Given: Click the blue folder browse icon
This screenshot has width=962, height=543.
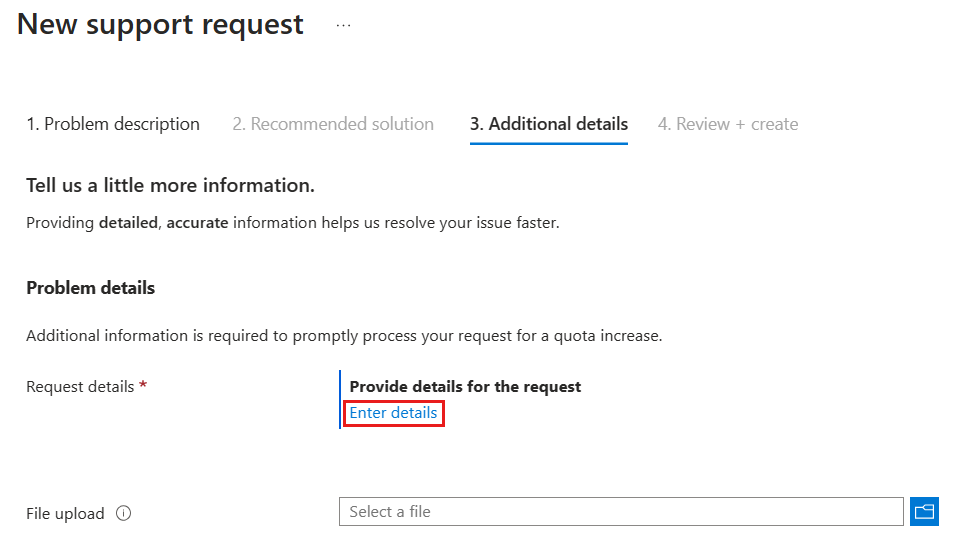Looking at the screenshot, I should pos(924,512).
